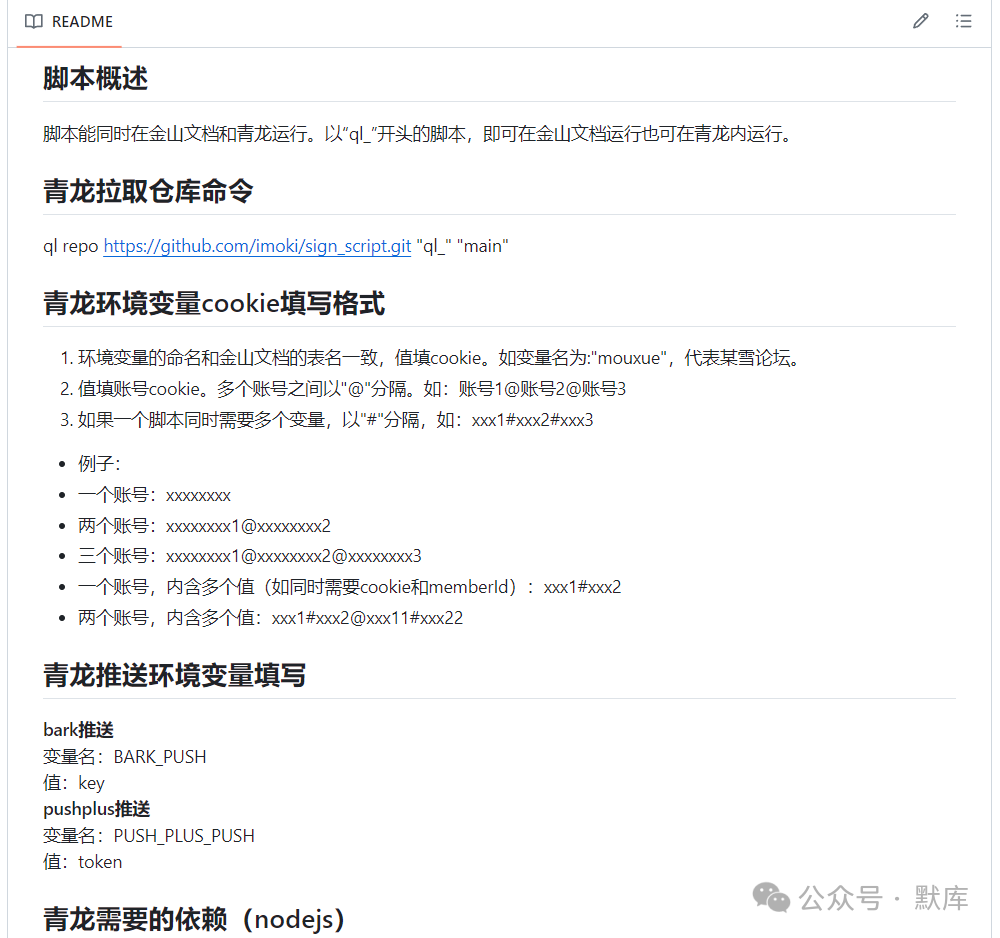Click the bold text pushplus推送
Image resolution: width=1000 pixels, height=938 pixels.
point(96,810)
